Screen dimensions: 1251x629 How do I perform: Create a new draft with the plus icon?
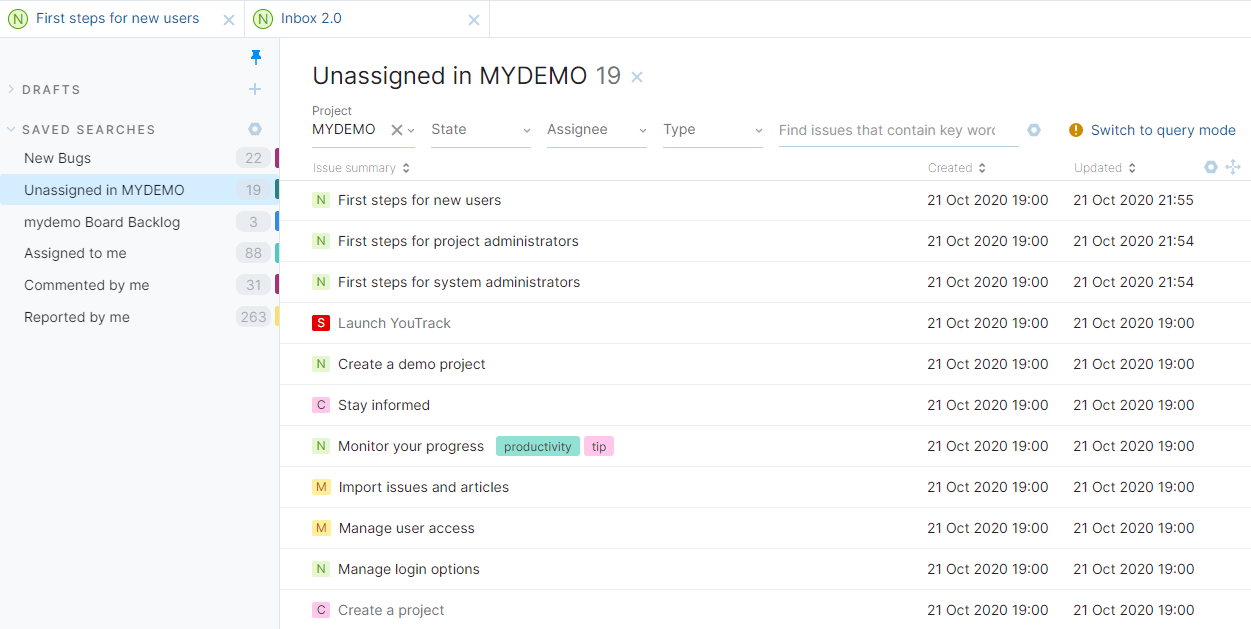coord(255,89)
